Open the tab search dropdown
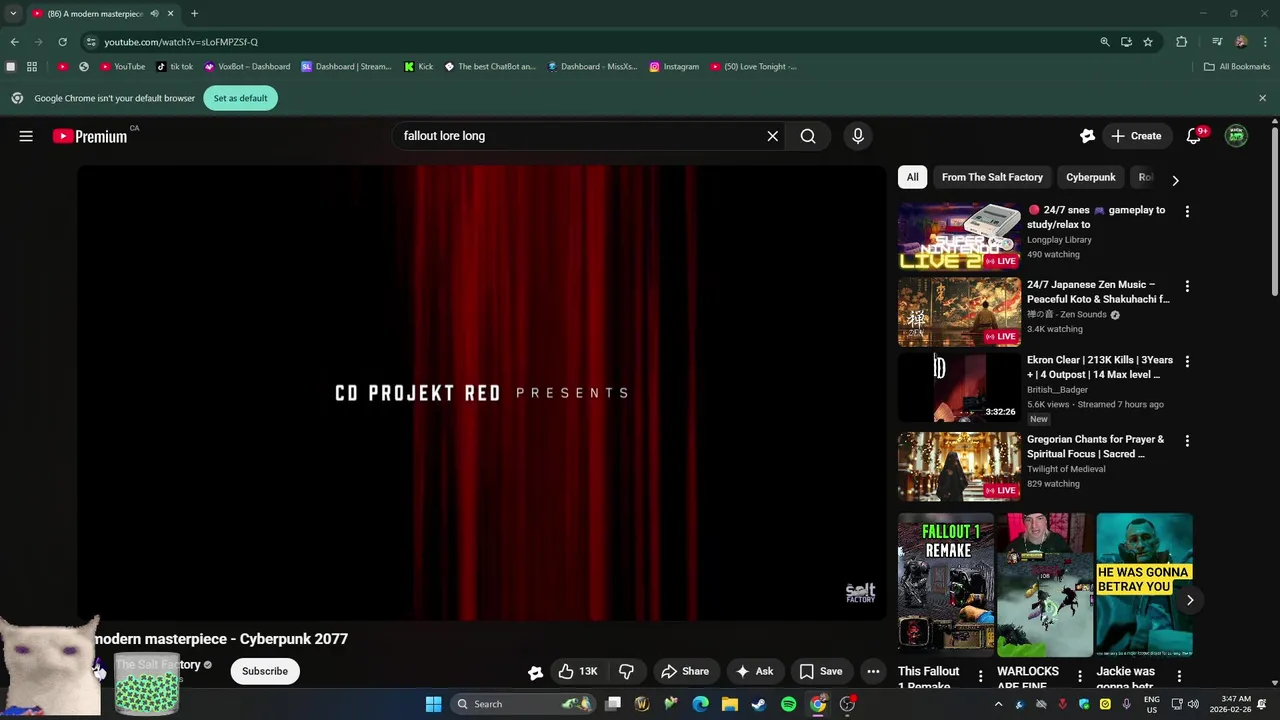The height and width of the screenshot is (720, 1280). [x=12, y=14]
